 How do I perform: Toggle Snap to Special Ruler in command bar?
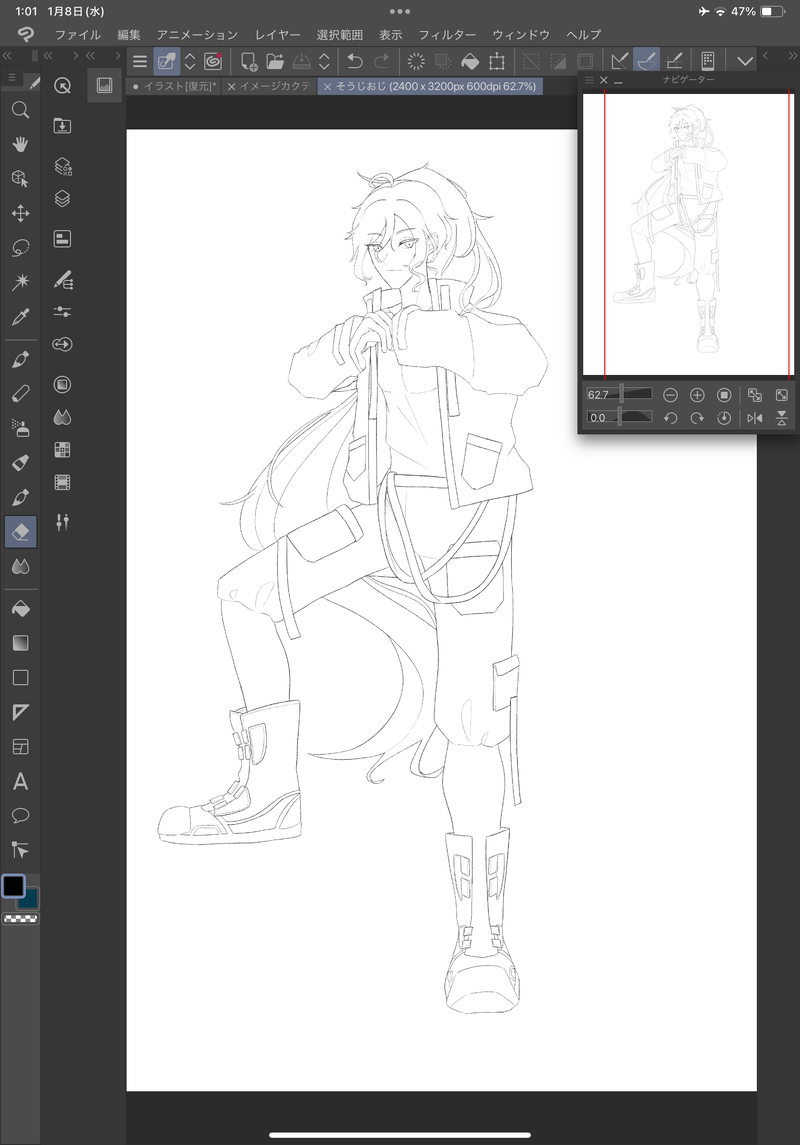pyautogui.click(x=647, y=61)
